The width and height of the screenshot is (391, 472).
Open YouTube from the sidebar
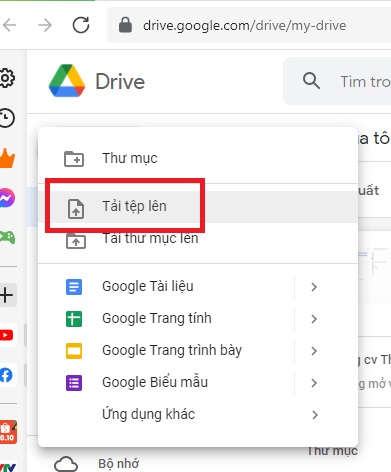7,335
